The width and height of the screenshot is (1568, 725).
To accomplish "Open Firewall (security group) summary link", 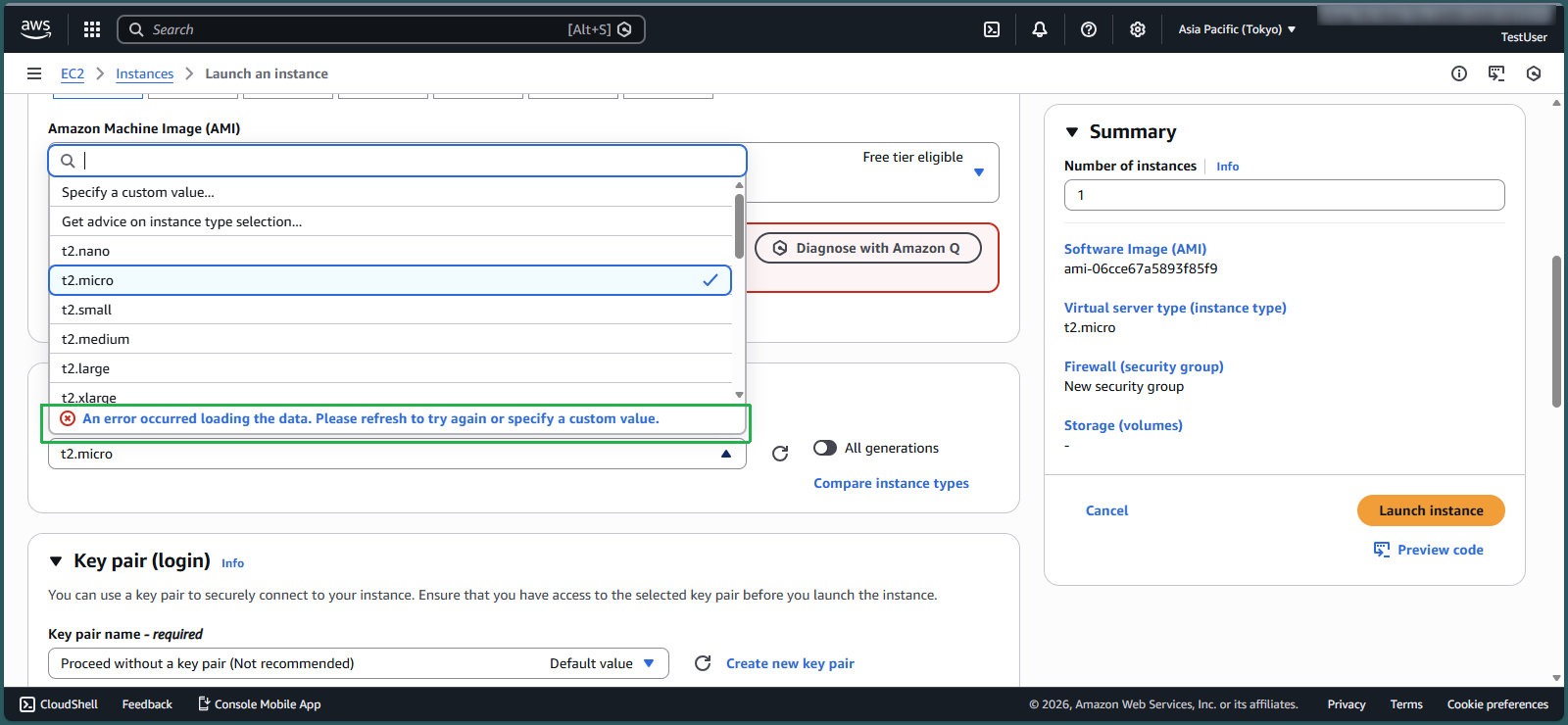I will coord(1144,366).
